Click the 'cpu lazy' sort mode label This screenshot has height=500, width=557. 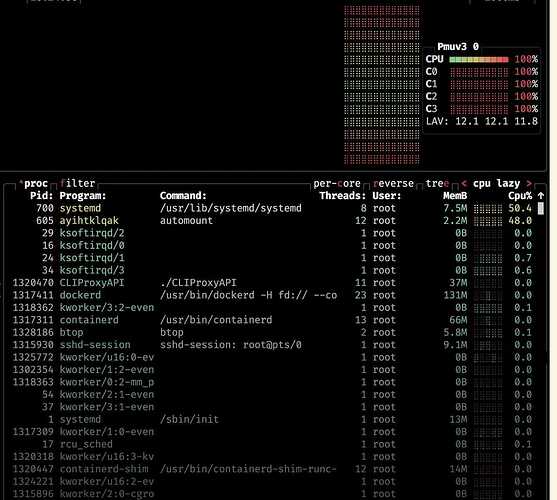coord(496,183)
